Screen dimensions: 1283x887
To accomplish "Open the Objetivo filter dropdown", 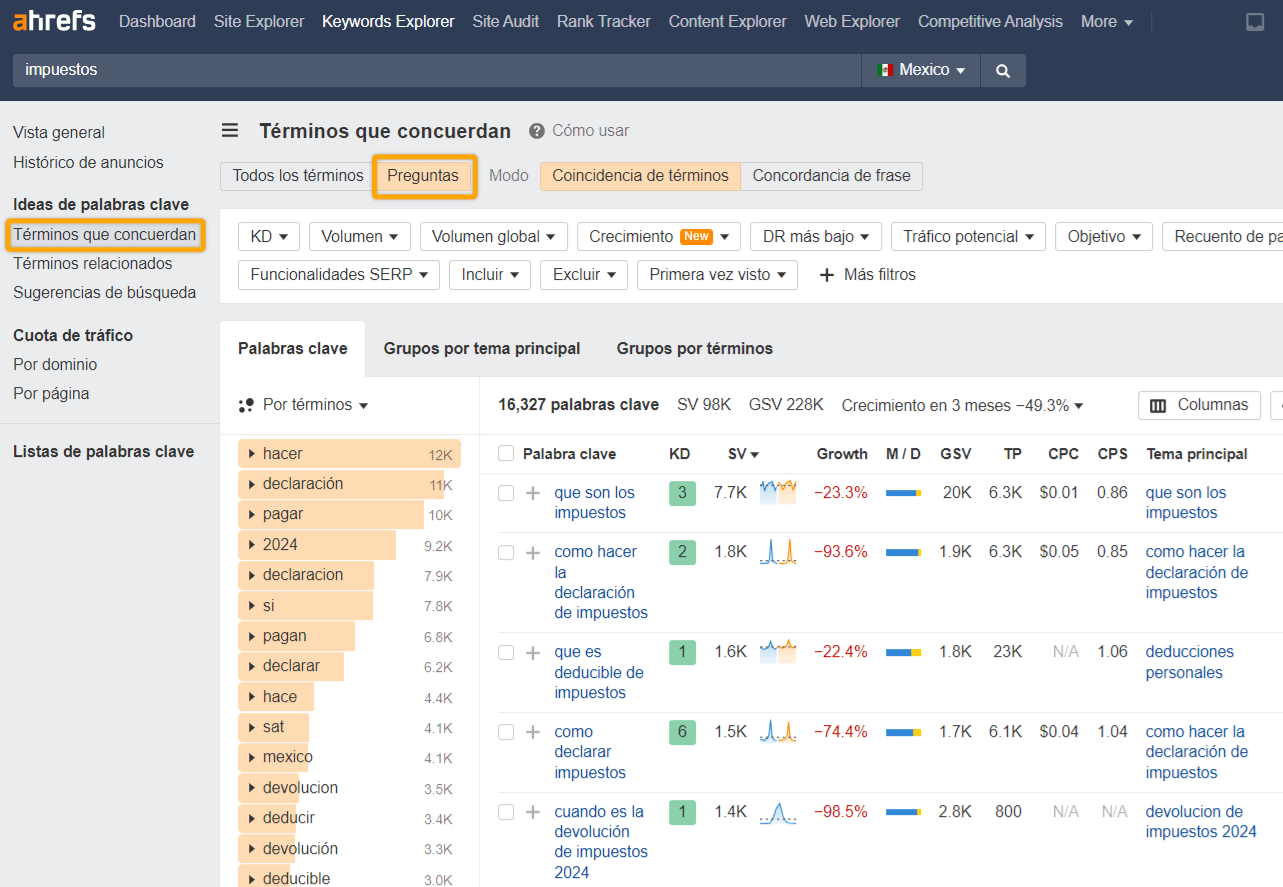I will [x=1103, y=236].
